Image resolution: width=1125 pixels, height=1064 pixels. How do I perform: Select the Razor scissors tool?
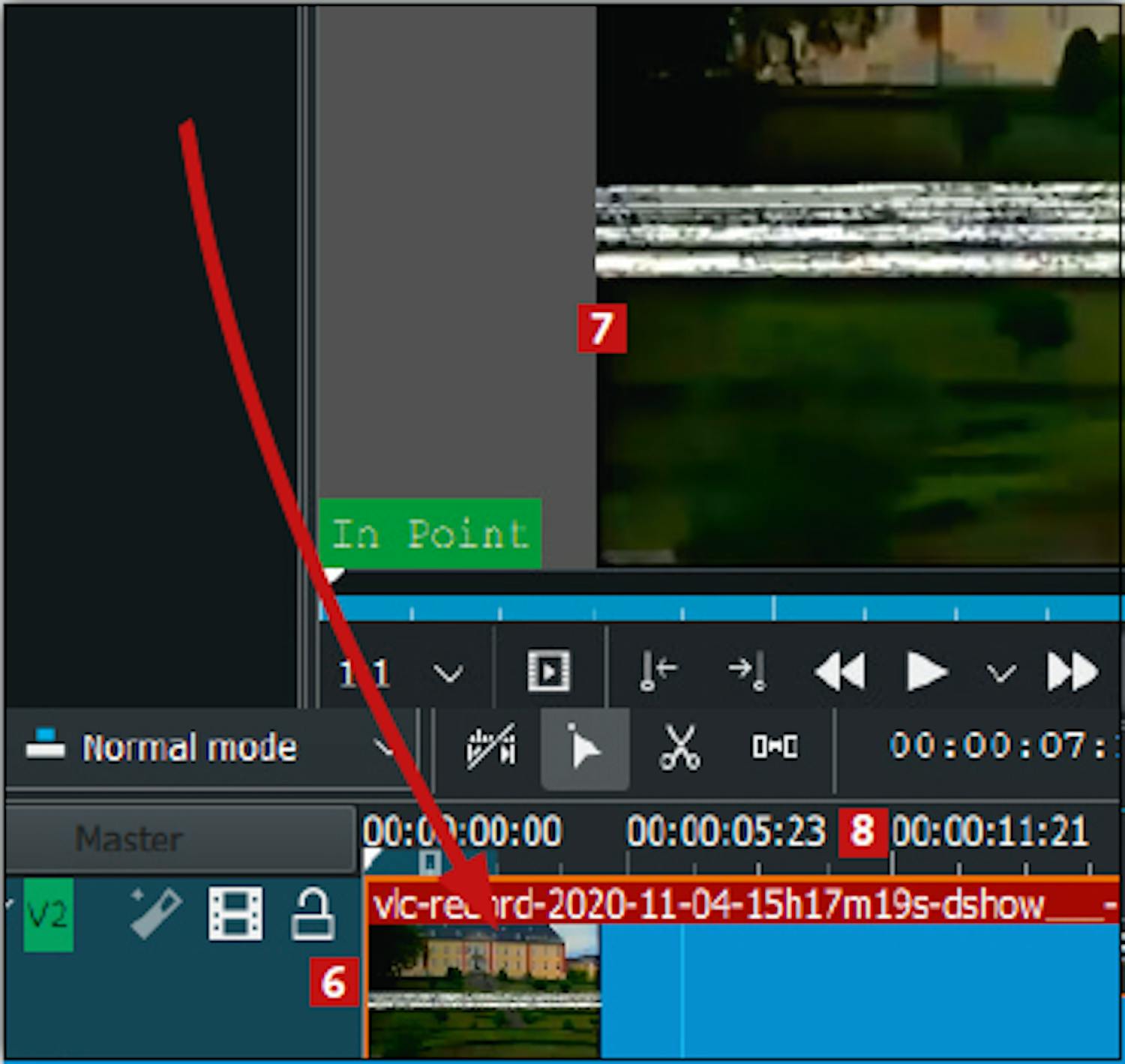click(679, 748)
